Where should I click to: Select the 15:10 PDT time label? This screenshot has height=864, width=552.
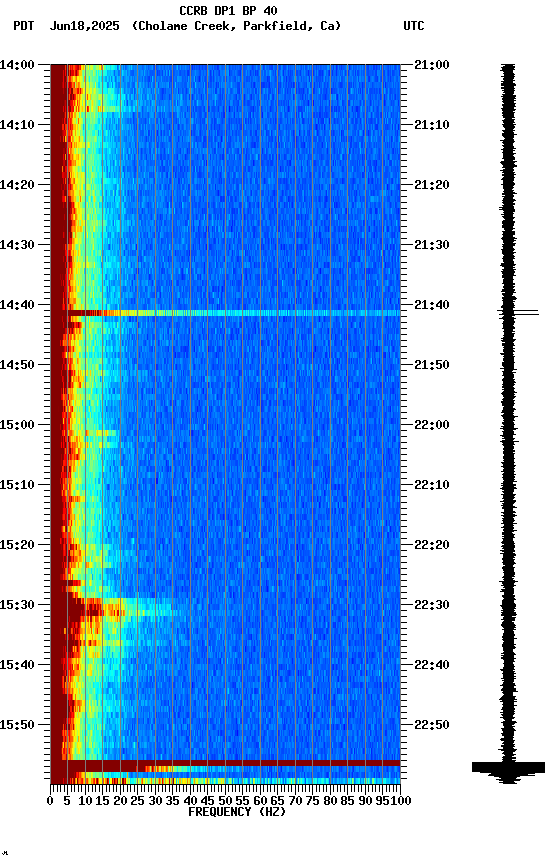[x=17, y=485]
